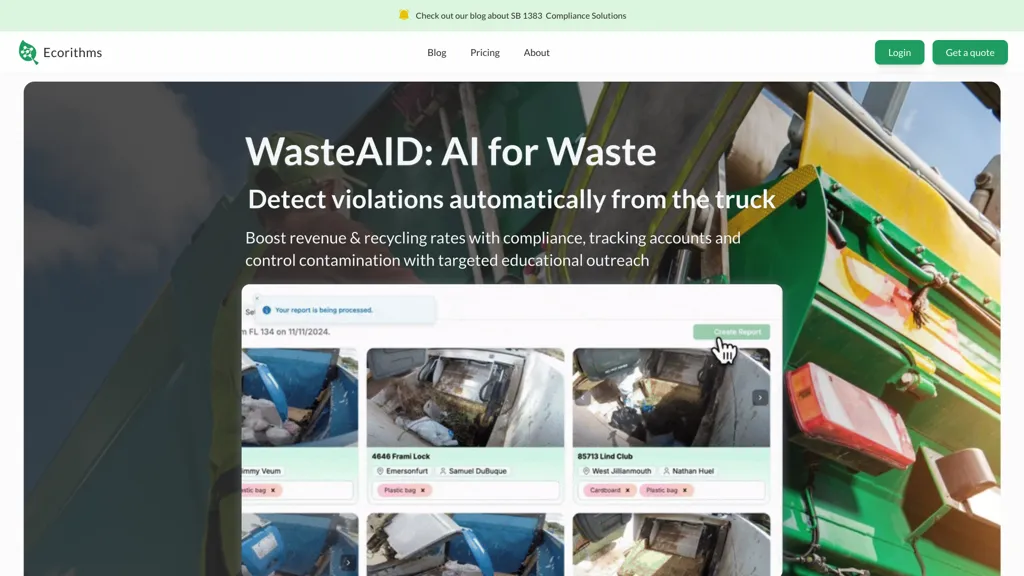Open the 4646 Frami Lock truck image

[x=465, y=397]
